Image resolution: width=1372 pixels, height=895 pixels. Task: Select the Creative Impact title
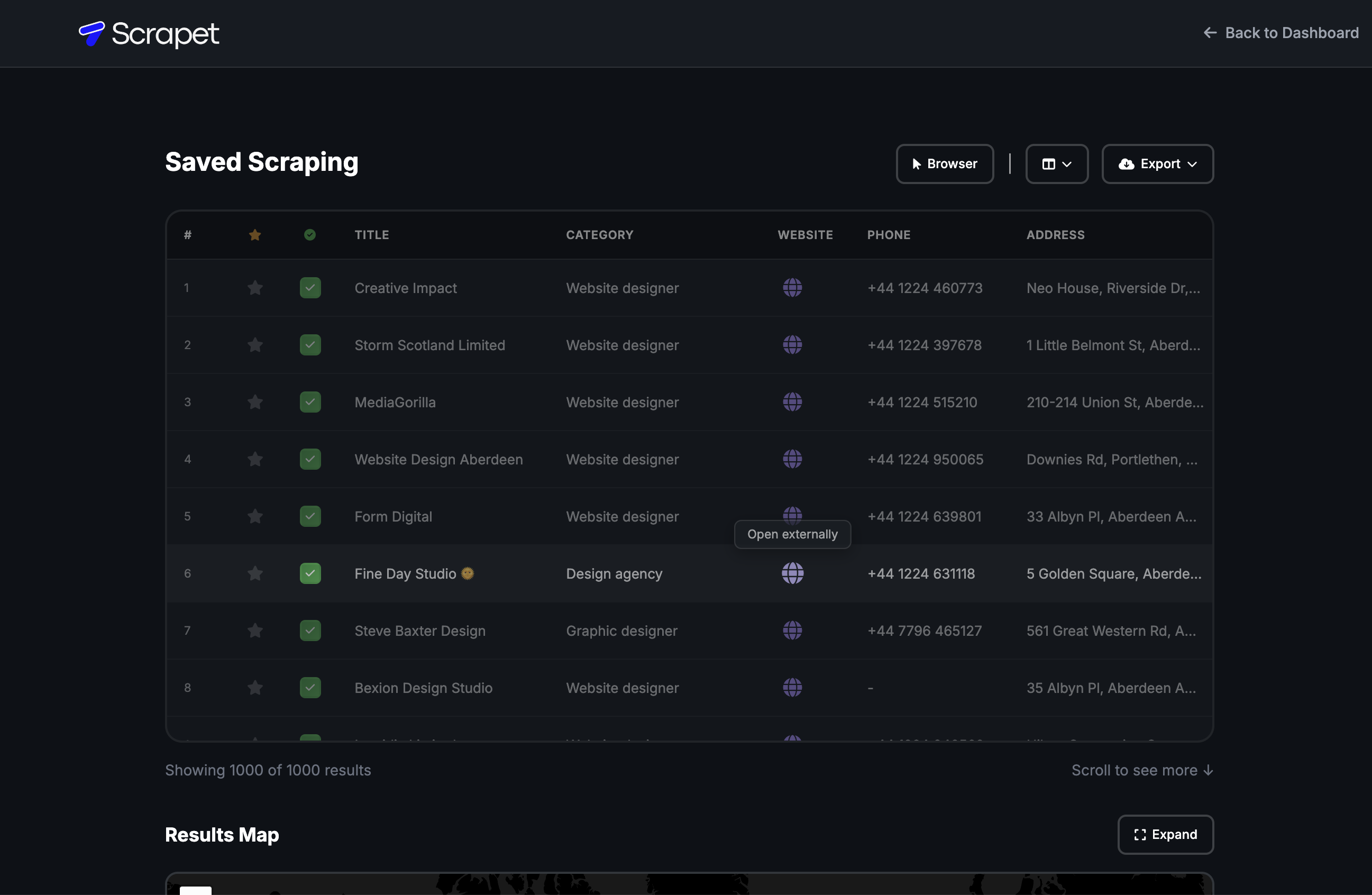pyautogui.click(x=405, y=288)
